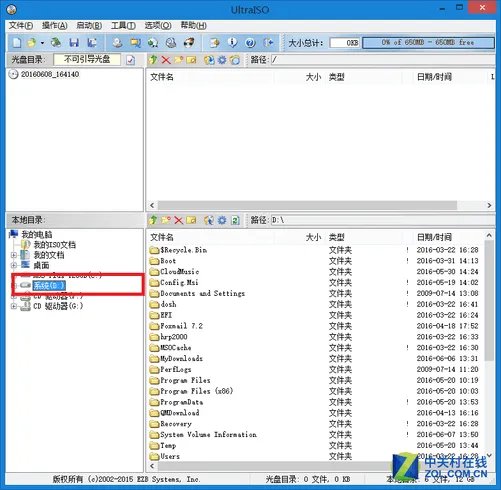The image size is (501, 490).
Task: Click the burn CD image icon
Action: click(189, 42)
